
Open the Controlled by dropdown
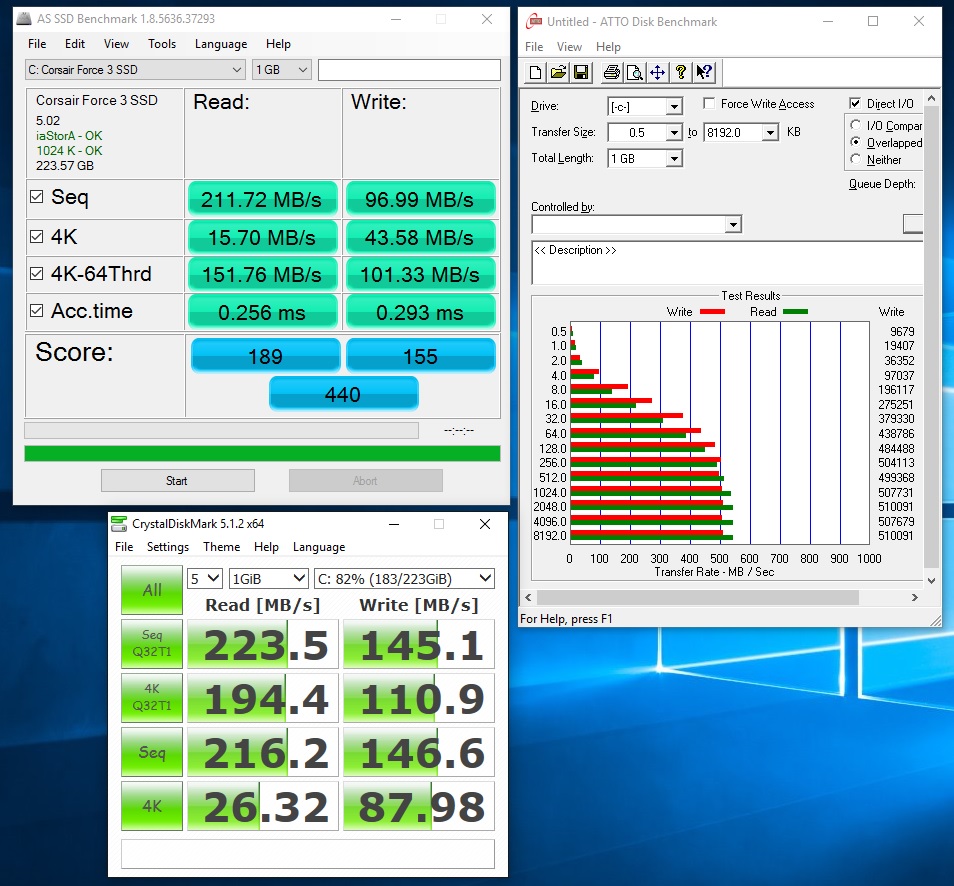pos(733,225)
